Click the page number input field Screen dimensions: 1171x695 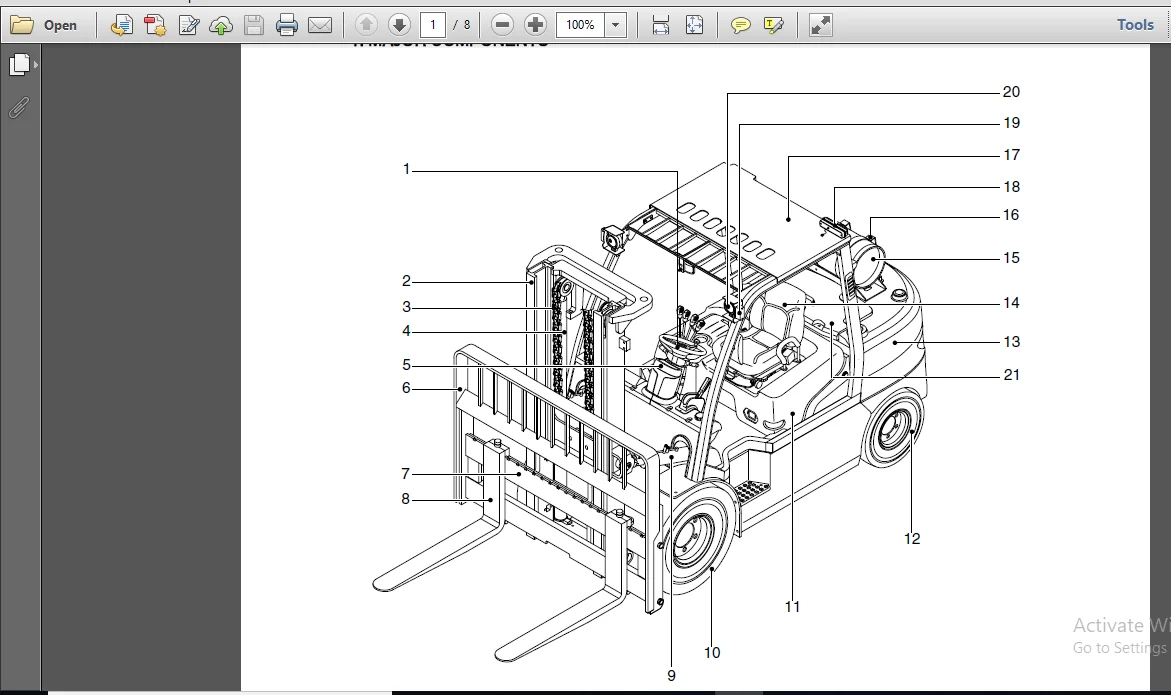point(432,25)
